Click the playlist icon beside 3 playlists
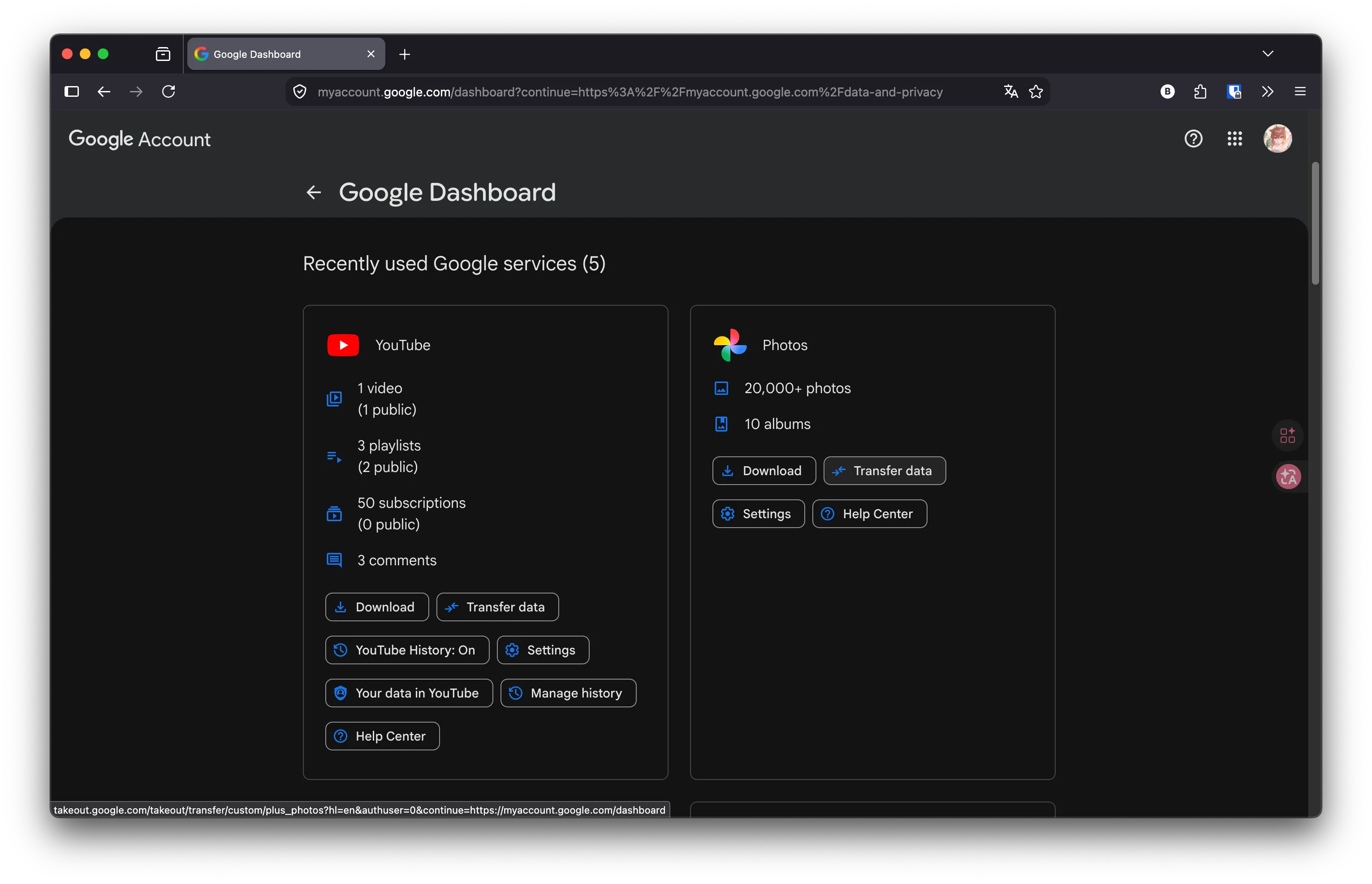 (x=334, y=457)
